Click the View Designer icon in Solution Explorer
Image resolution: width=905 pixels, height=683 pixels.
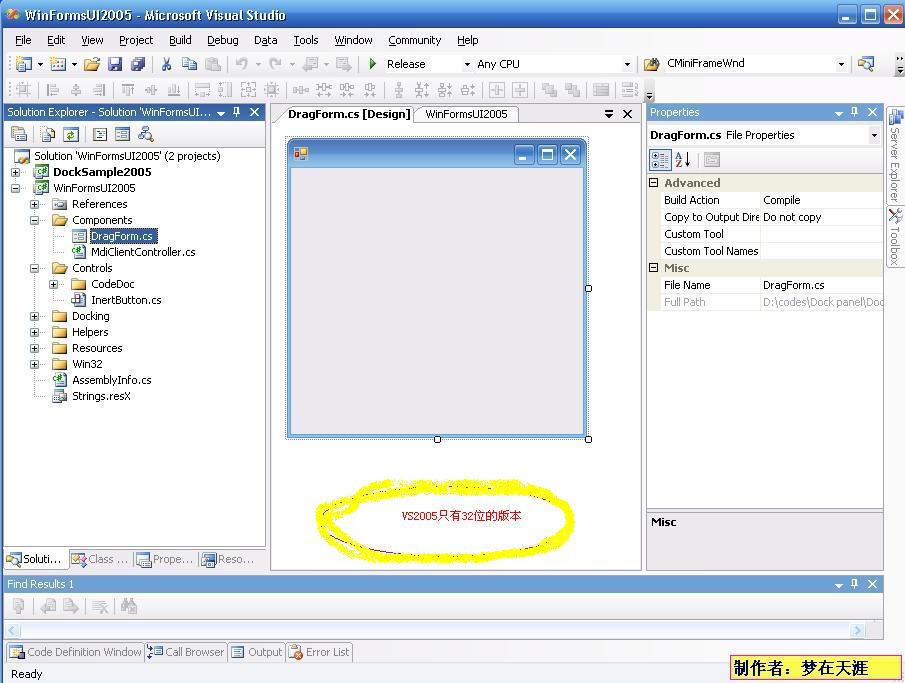coord(122,135)
